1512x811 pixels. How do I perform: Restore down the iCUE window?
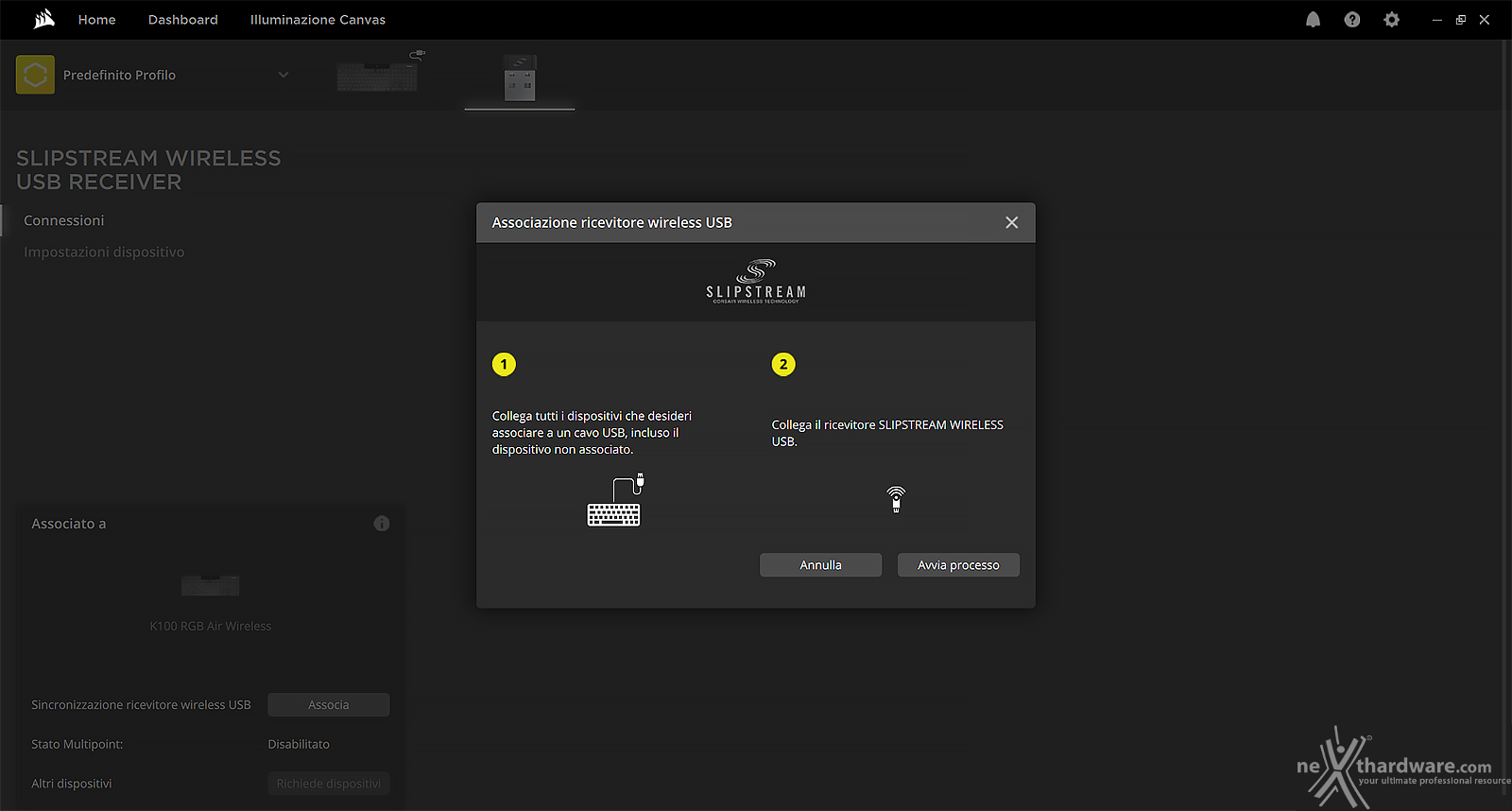coord(1460,20)
